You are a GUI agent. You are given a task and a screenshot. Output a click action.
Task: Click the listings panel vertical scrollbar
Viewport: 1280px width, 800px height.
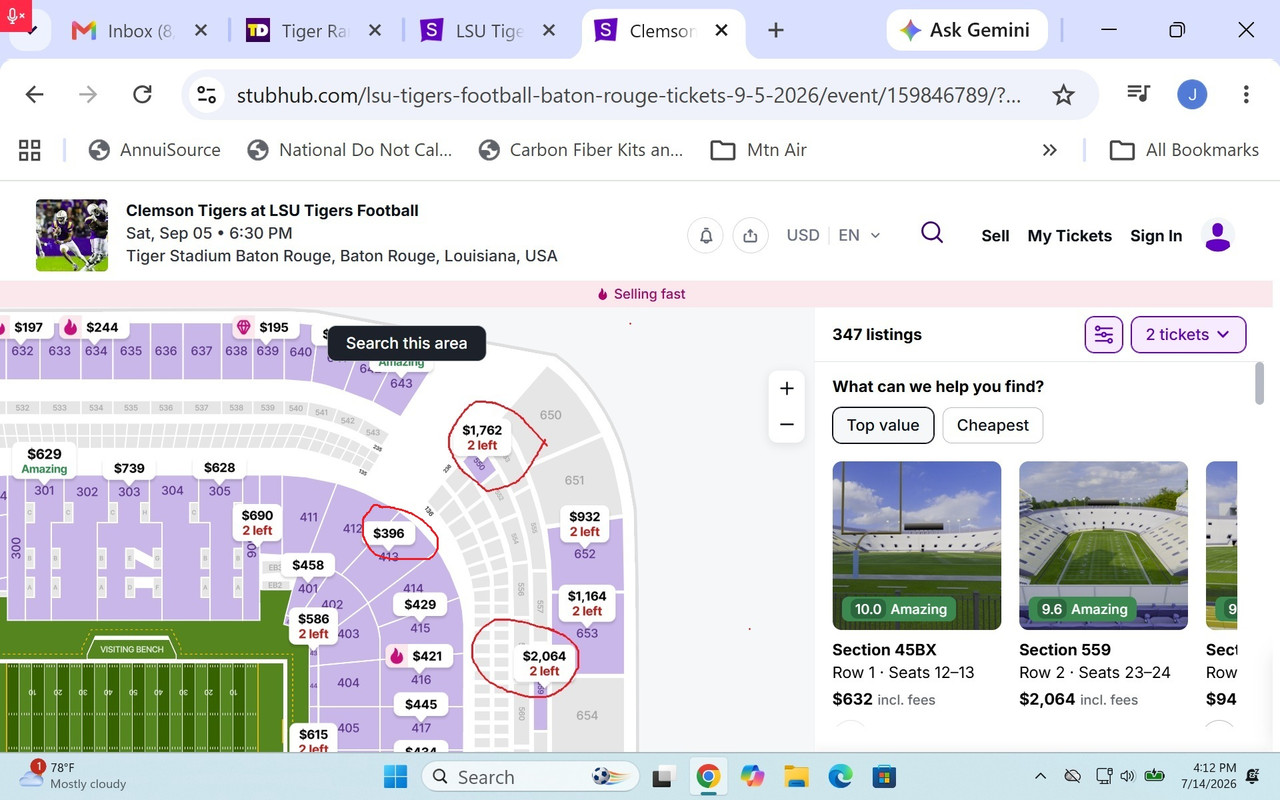(x=1259, y=383)
